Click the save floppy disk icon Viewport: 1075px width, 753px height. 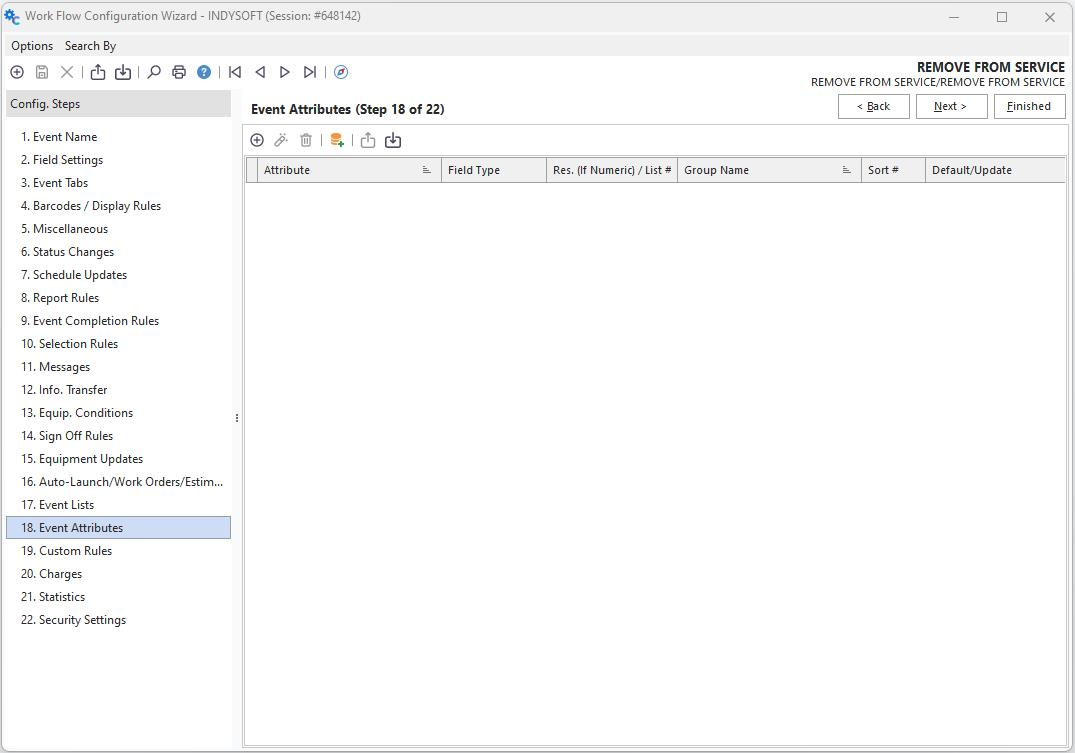(x=42, y=72)
